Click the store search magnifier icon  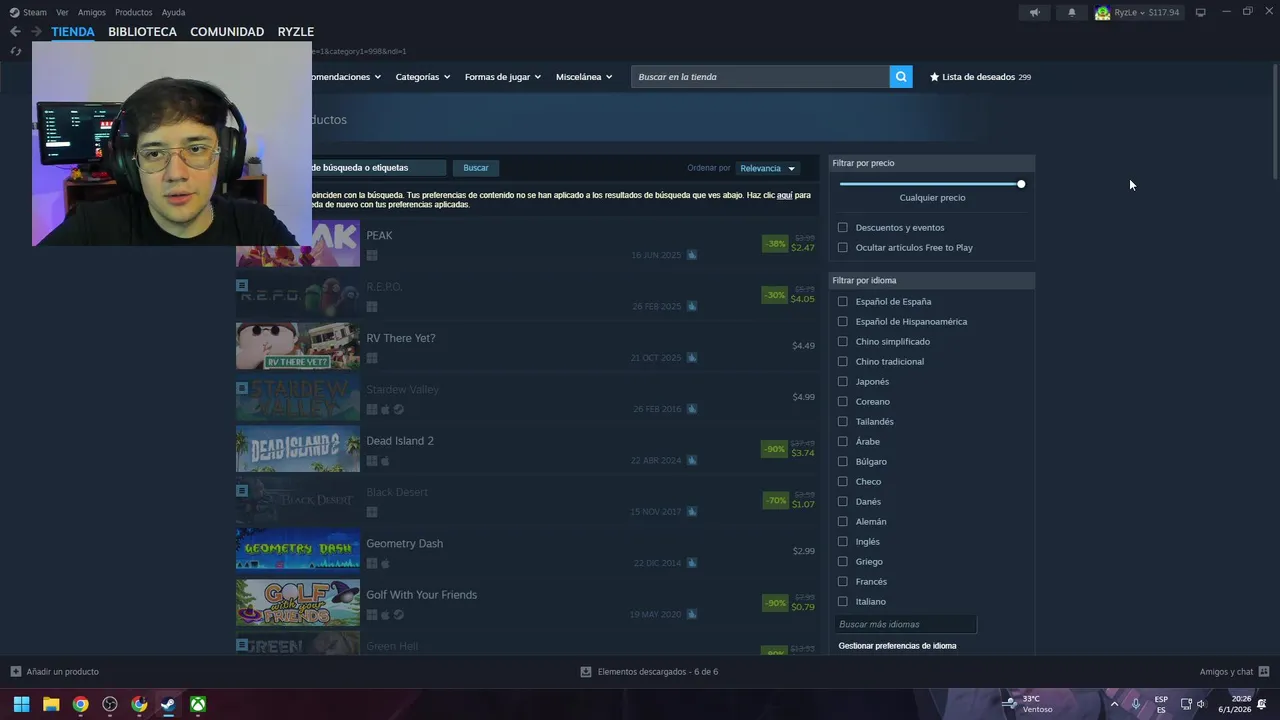901,77
